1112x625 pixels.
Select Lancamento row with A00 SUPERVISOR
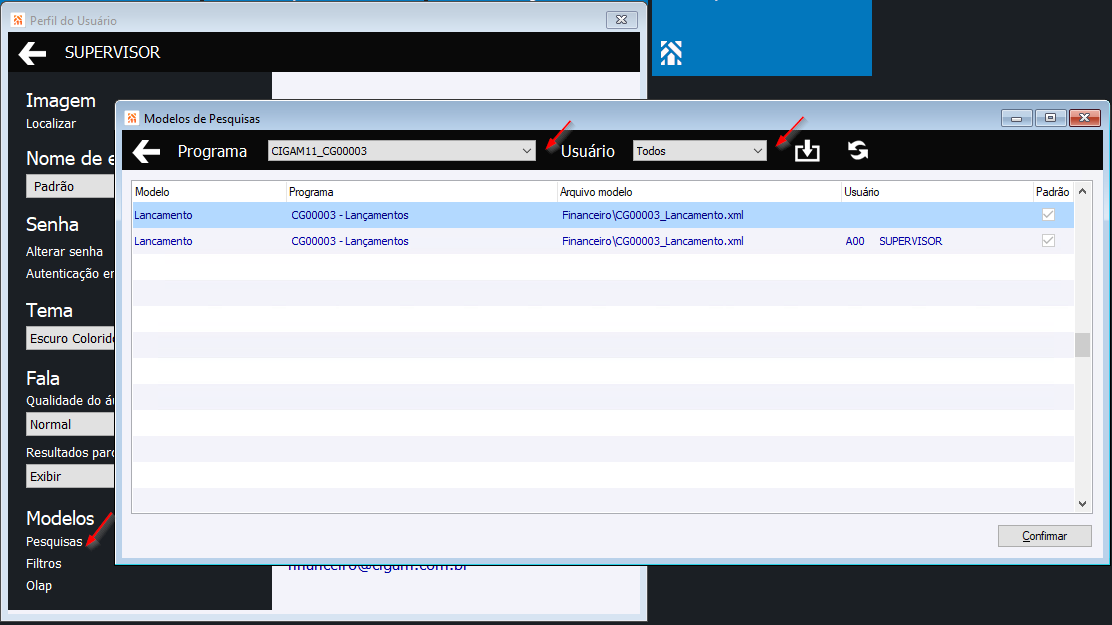[x=603, y=241]
